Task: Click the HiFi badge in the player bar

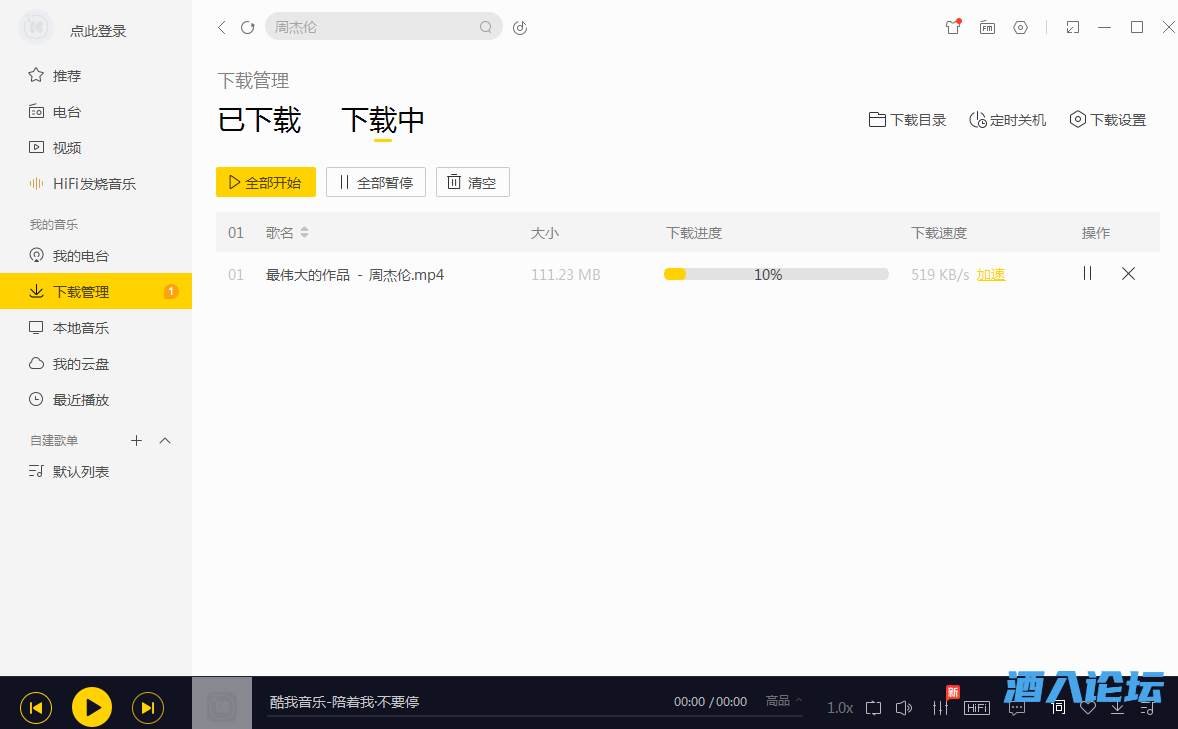Action: tap(977, 707)
